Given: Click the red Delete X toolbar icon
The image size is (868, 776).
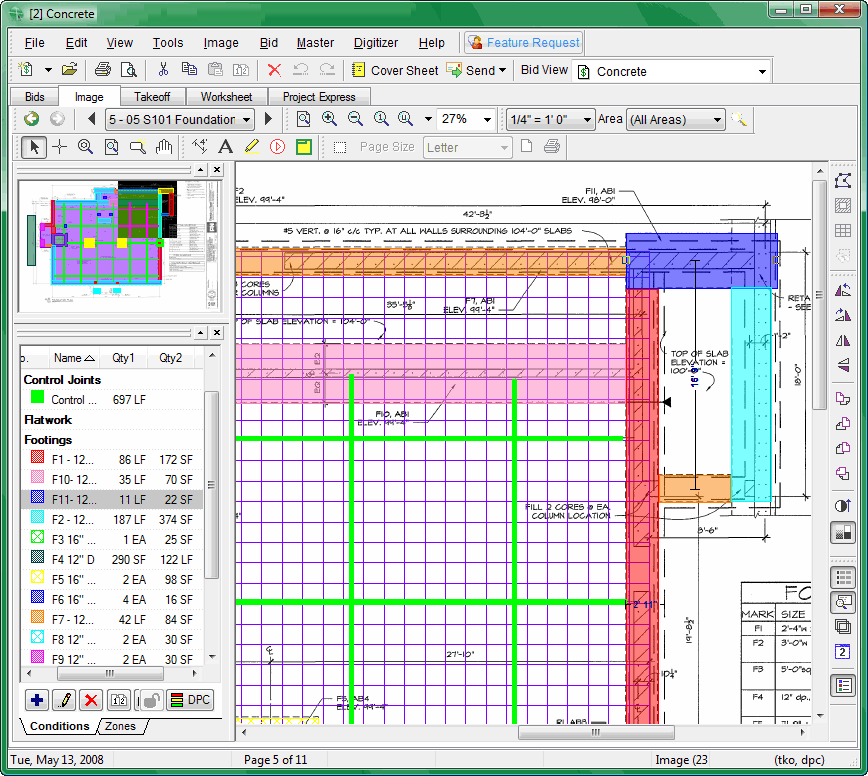Looking at the screenshot, I should pyautogui.click(x=274, y=70).
